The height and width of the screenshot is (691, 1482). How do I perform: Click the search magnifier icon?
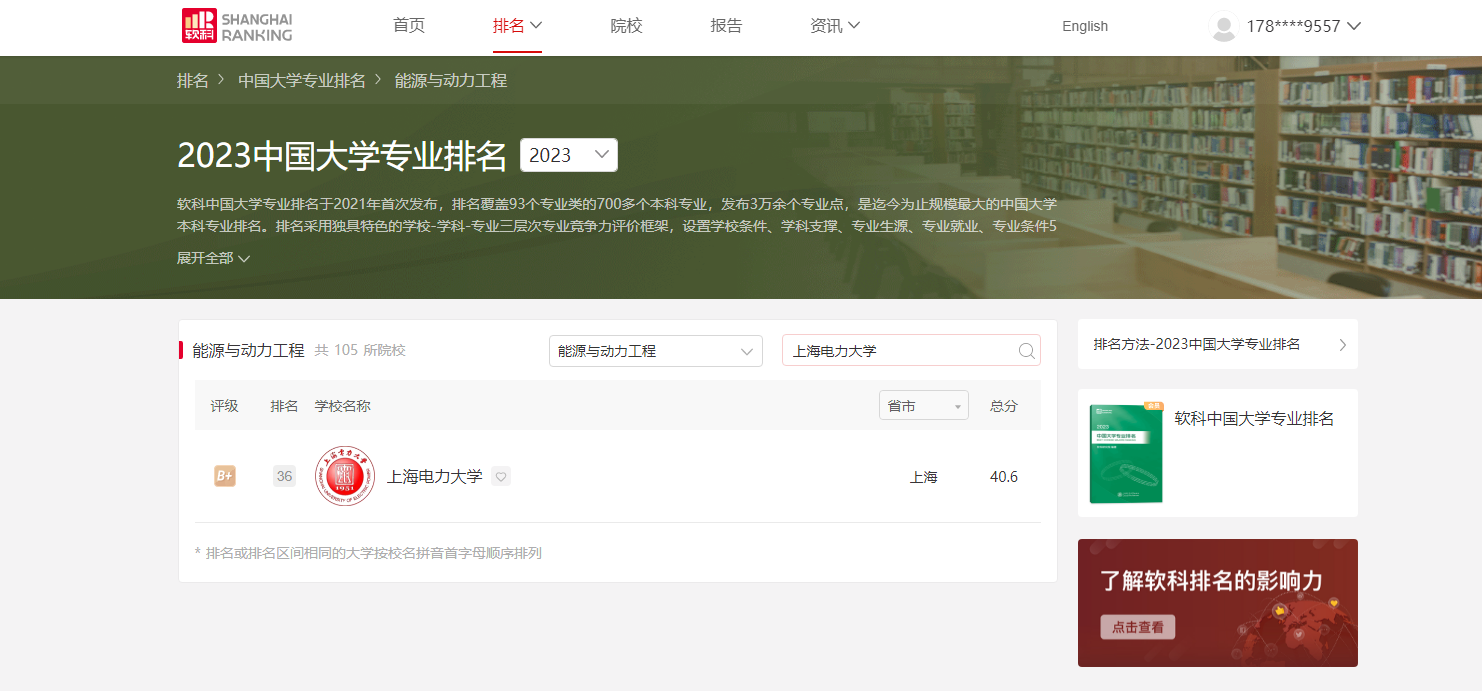[x=1026, y=351]
